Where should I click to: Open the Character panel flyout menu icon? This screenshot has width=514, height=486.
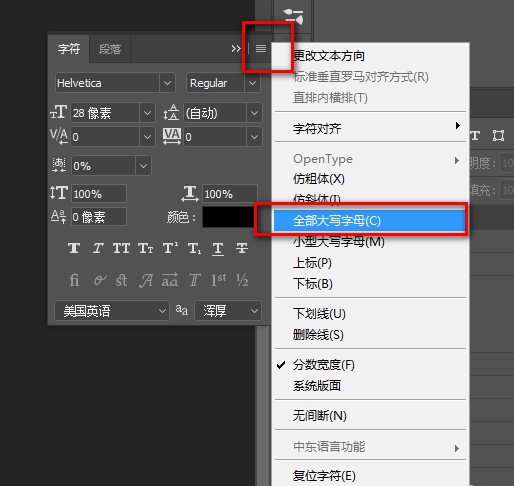point(261,49)
